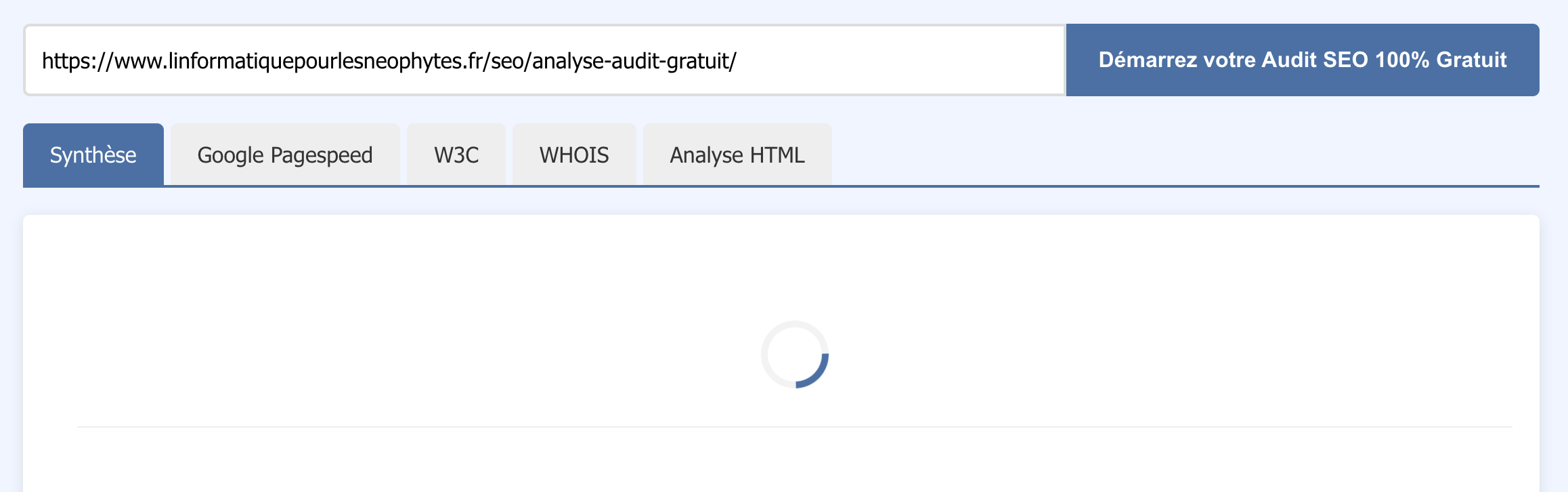Screen dimensions: 1568x492
Task: View the Synthèse summary report
Action: (x=93, y=155)
